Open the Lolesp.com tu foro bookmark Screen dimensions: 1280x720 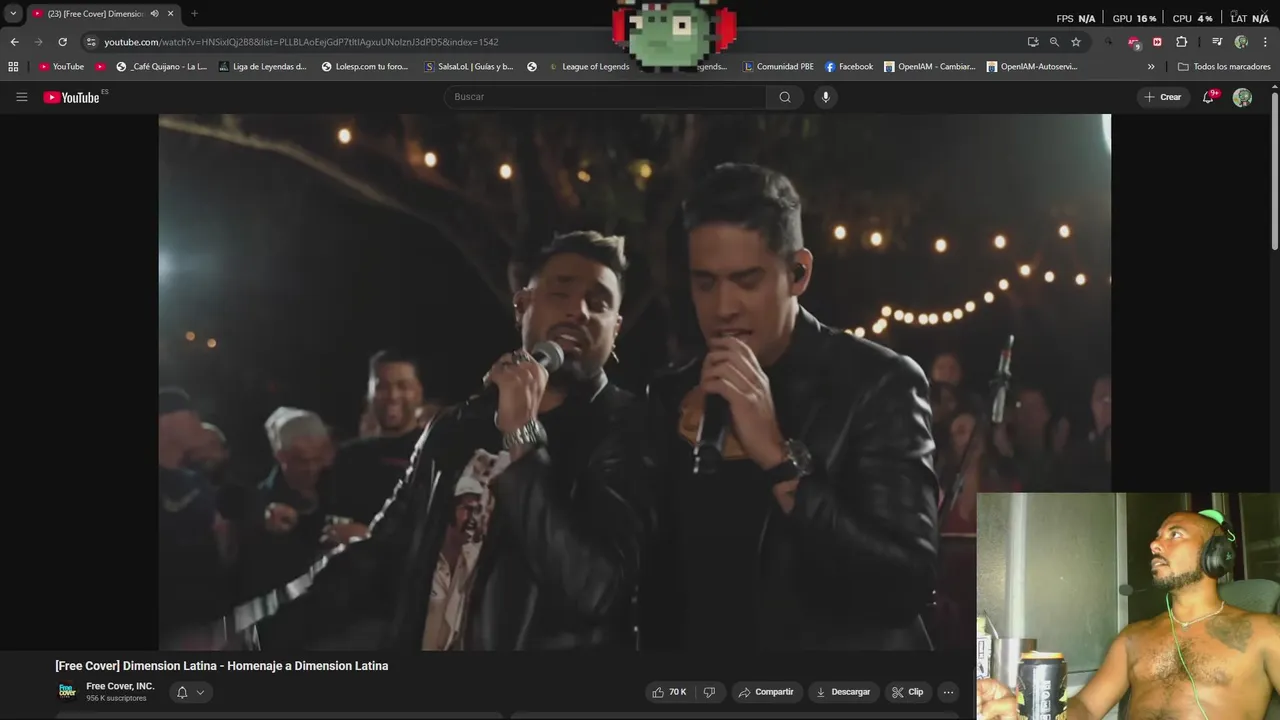[365, 67]
